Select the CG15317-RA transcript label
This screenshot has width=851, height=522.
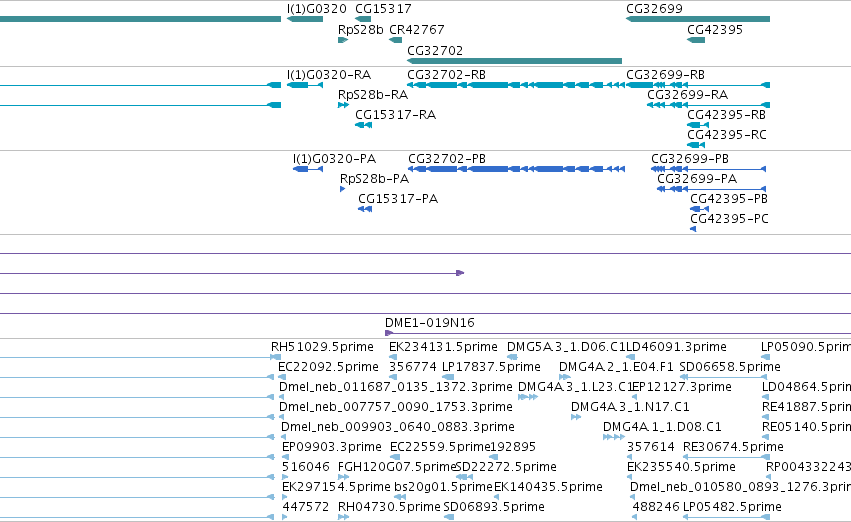tap(396, 114)
